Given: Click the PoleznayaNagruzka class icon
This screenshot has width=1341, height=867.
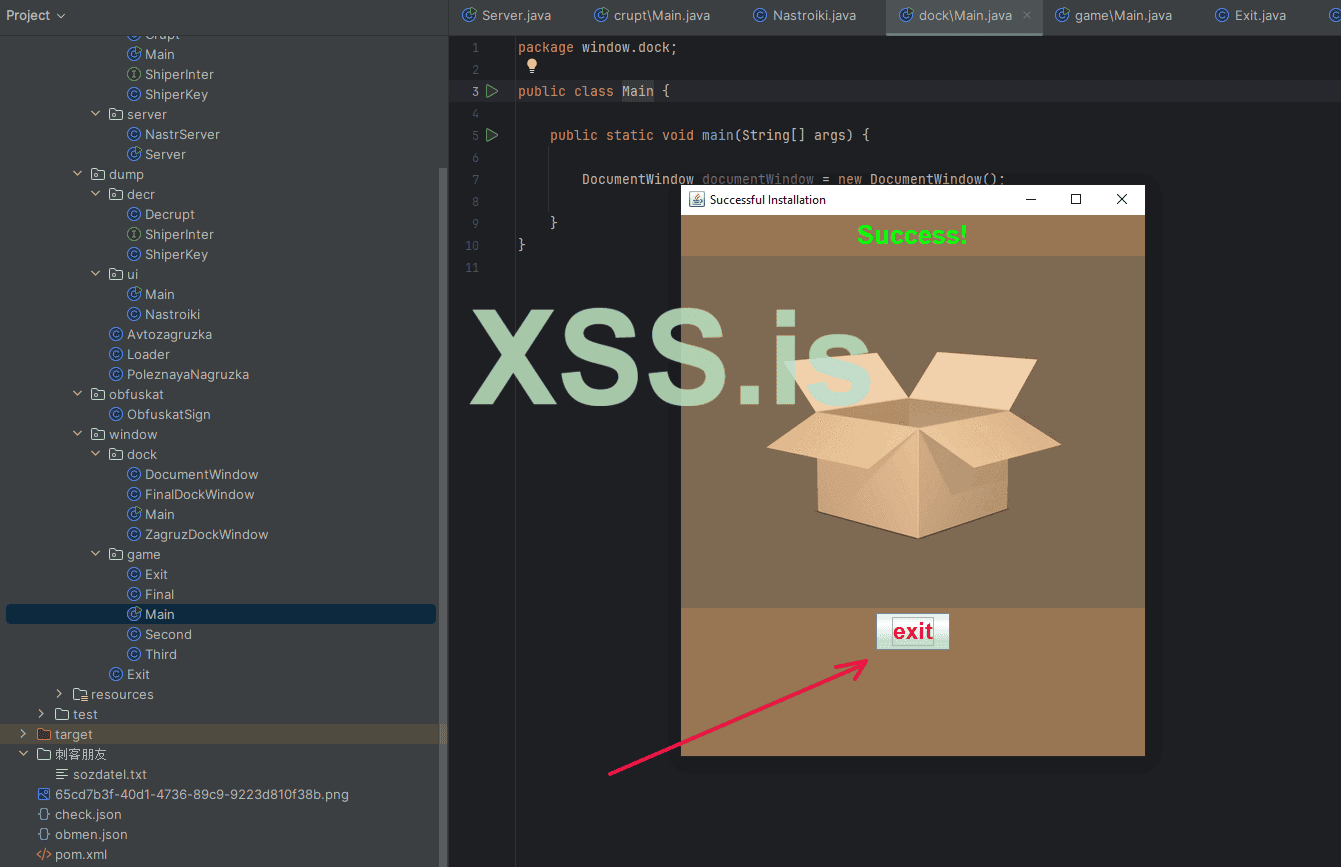Looking at the screenshot, I should tap(116, 374).
